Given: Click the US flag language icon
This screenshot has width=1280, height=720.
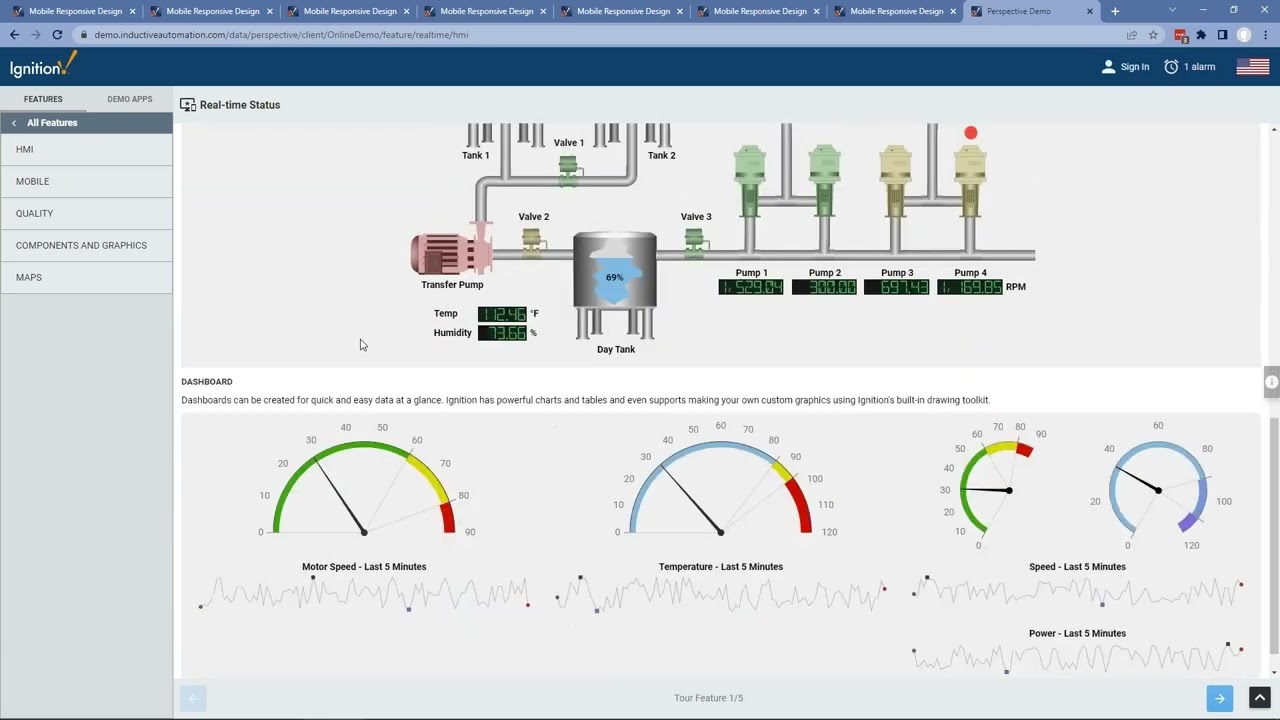Looking at the screenshot, I should (x=1252, y=67).
